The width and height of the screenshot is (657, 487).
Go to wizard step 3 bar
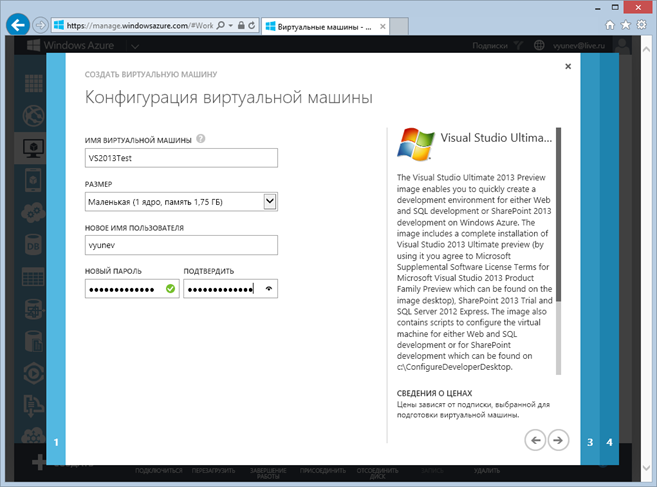tap(590, 259)
